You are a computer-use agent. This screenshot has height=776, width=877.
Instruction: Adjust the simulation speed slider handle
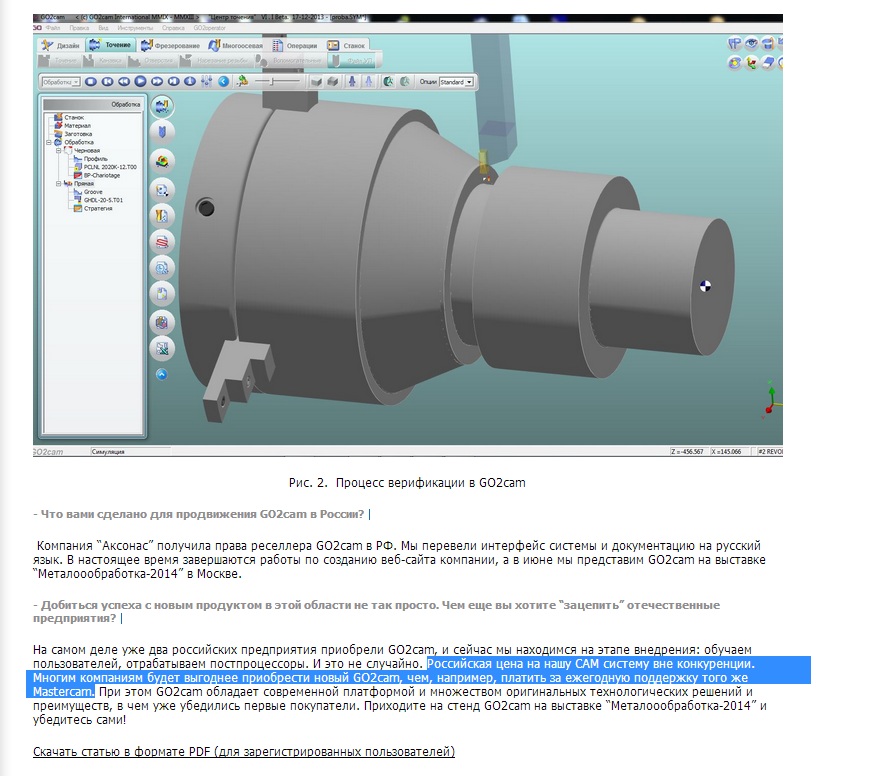click(272, 82)
